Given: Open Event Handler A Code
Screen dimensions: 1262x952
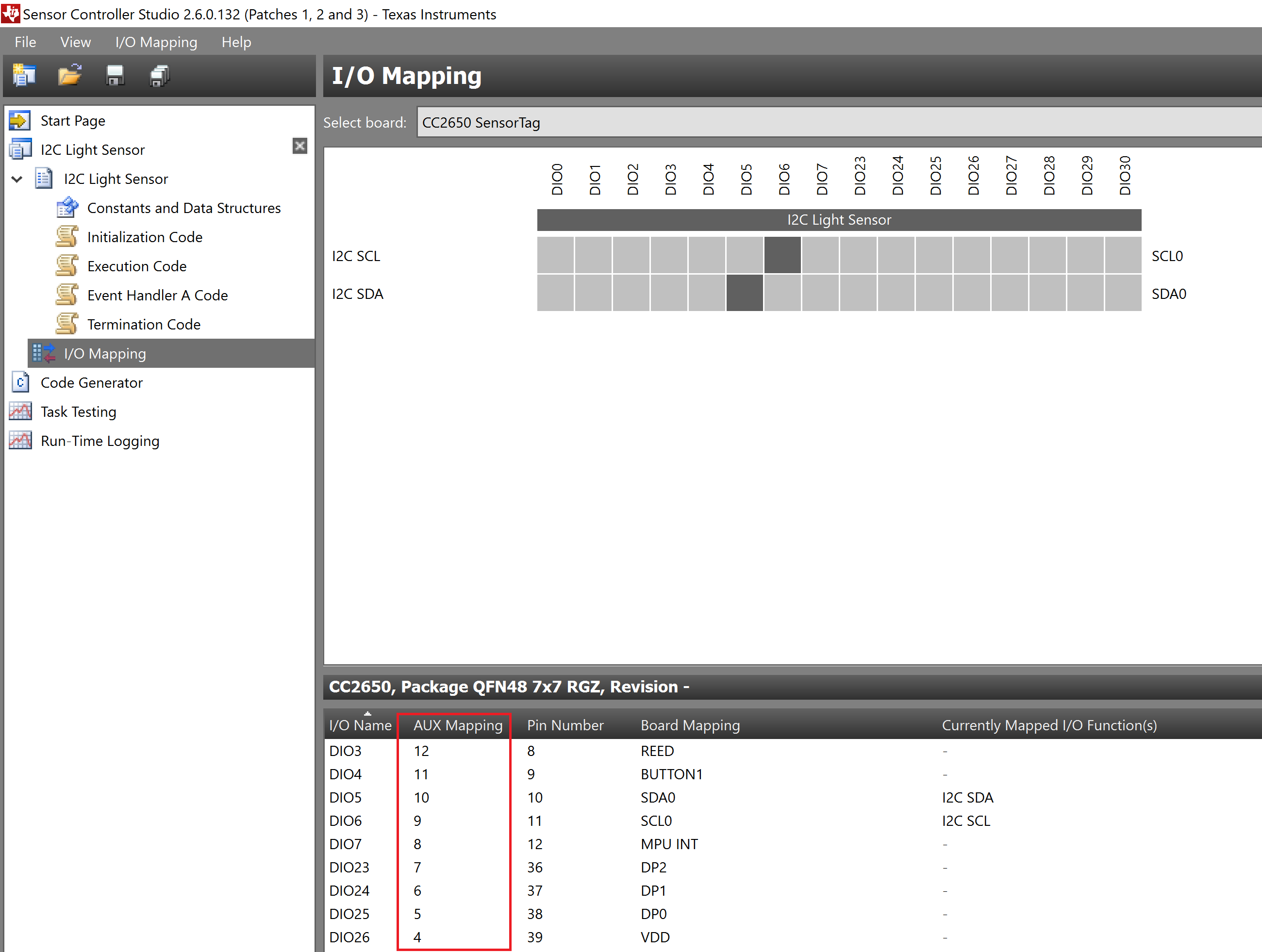Looking at the screenshot, I should coord(157,295).
